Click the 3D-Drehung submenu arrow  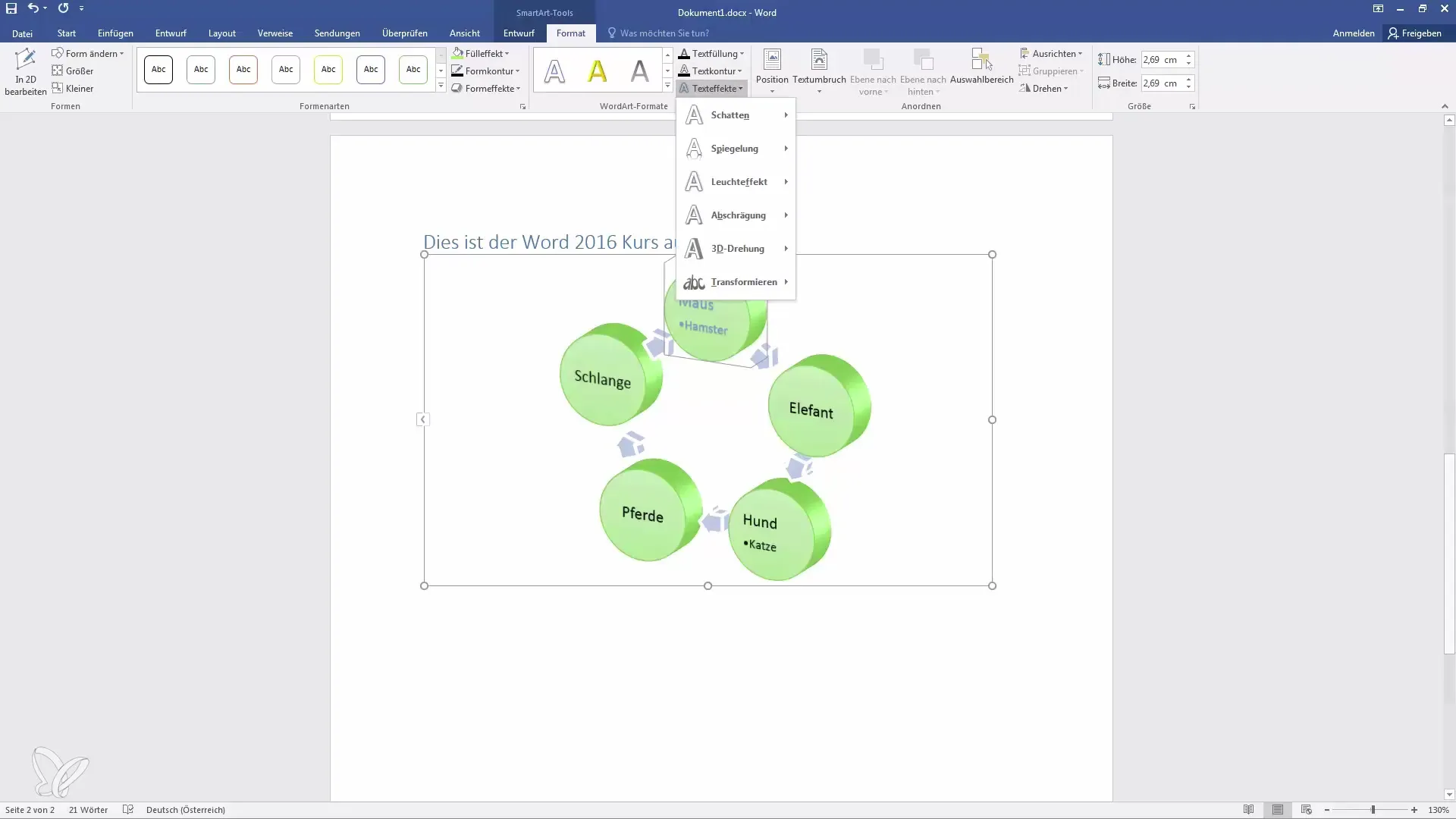(787, 248)
